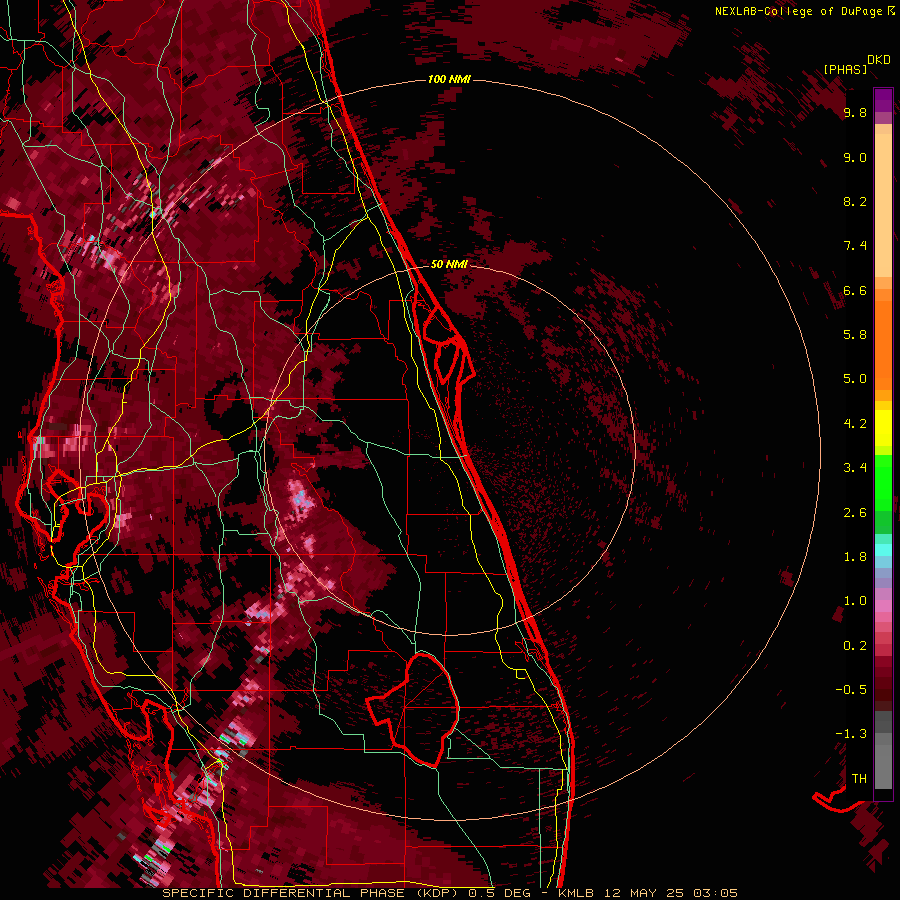The width and height of the screenshot is (900, 900).
Task: Click the 6.6 value on the color scale
Action: pyautogui.click(x=855, y=290)
